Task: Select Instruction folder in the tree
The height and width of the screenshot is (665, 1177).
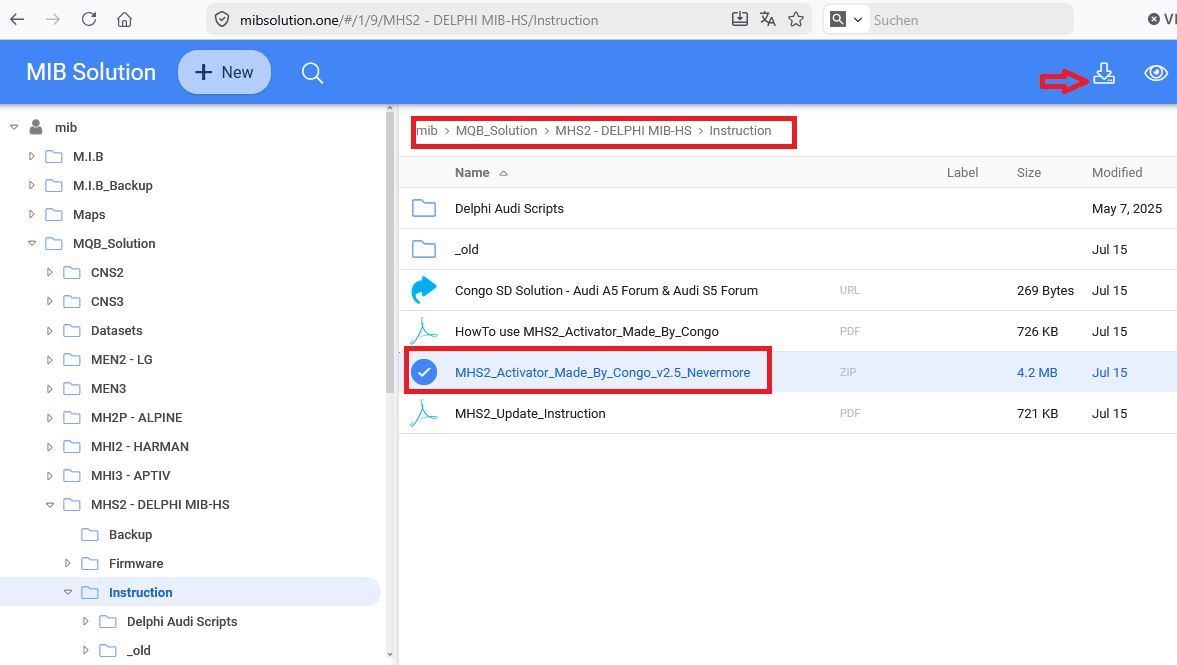Action: tap(140, 592)
